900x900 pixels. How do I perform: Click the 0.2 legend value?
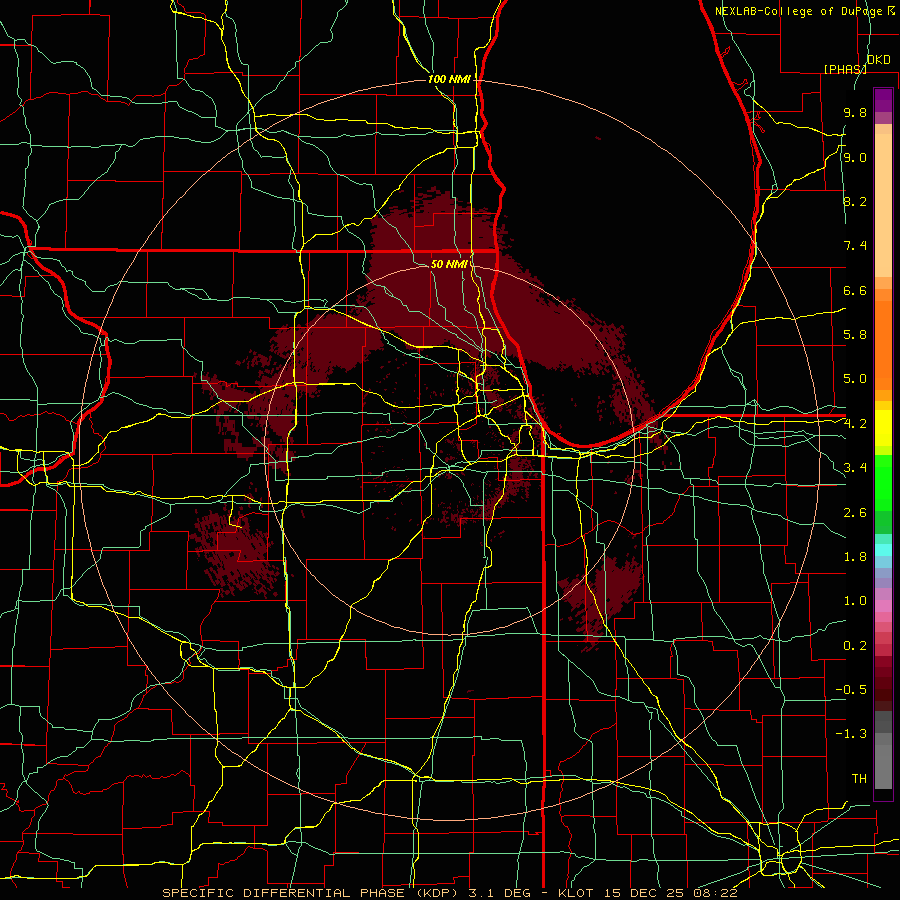click(x=855, y=646)
